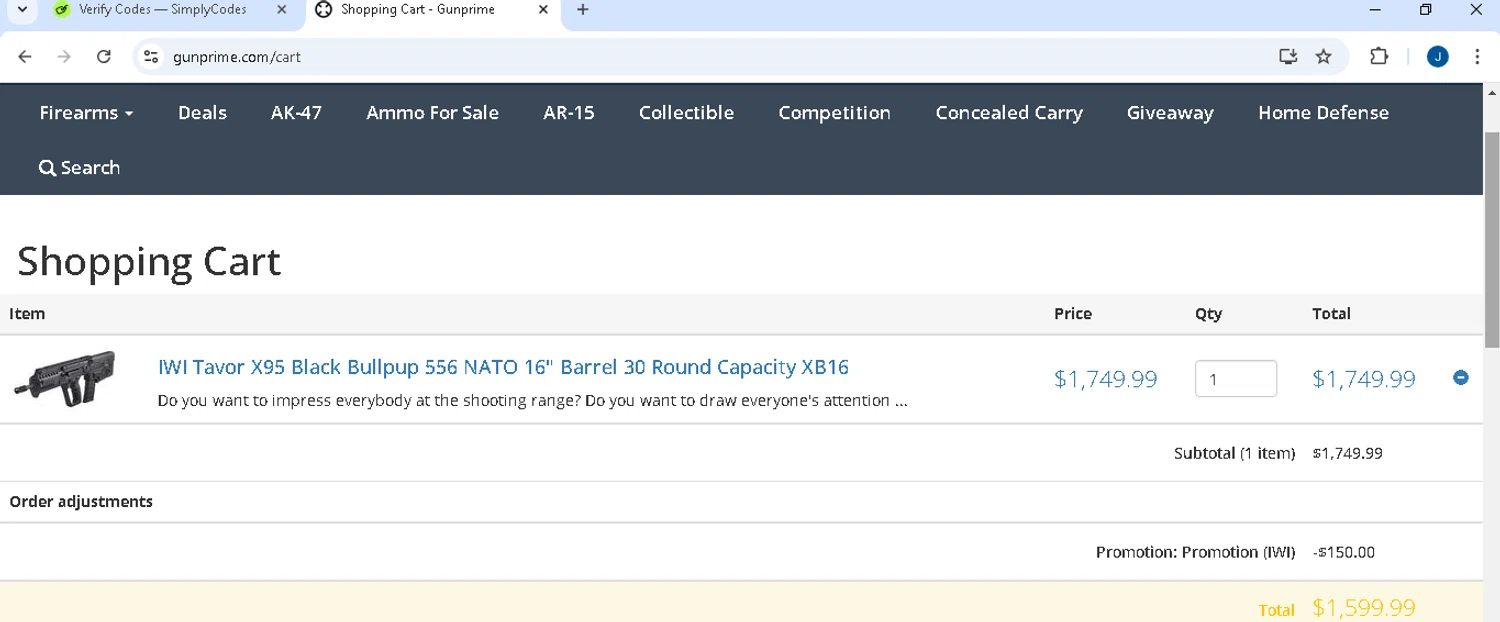Open the Chrome three-dot menu
Viewport: 1500px width, 622px height.
(1477, 57)
